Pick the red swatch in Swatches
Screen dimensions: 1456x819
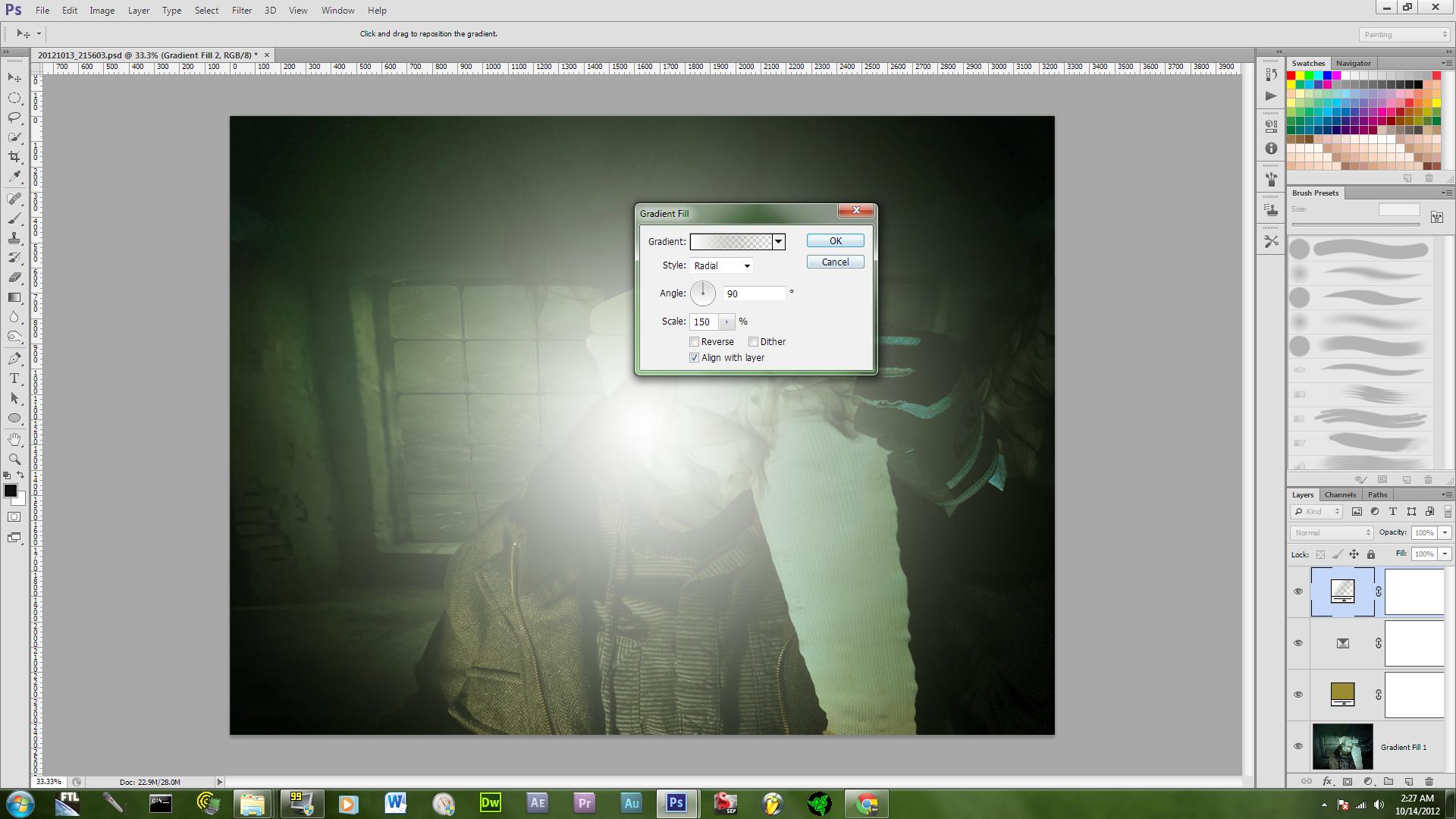point(1291,76)
